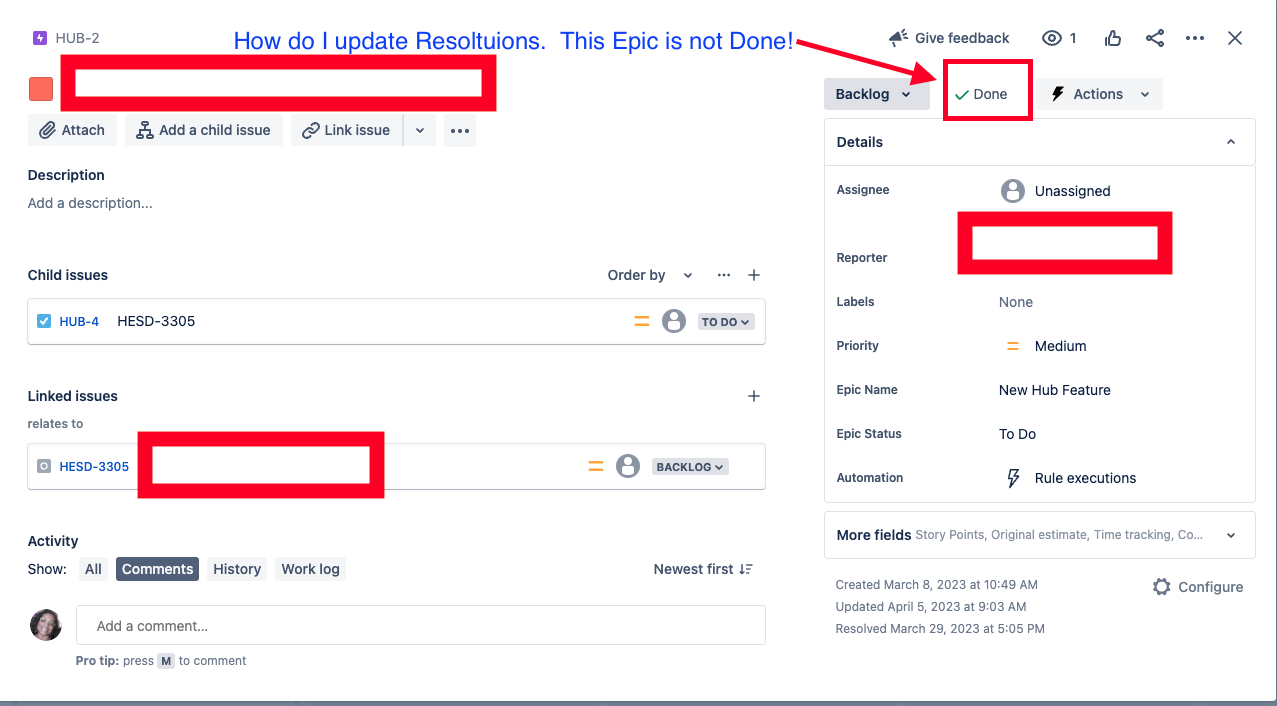The height and width of the screenshot is (706, 1277).
Task: Open the HUB-4 child issue link
Action: 79,322
